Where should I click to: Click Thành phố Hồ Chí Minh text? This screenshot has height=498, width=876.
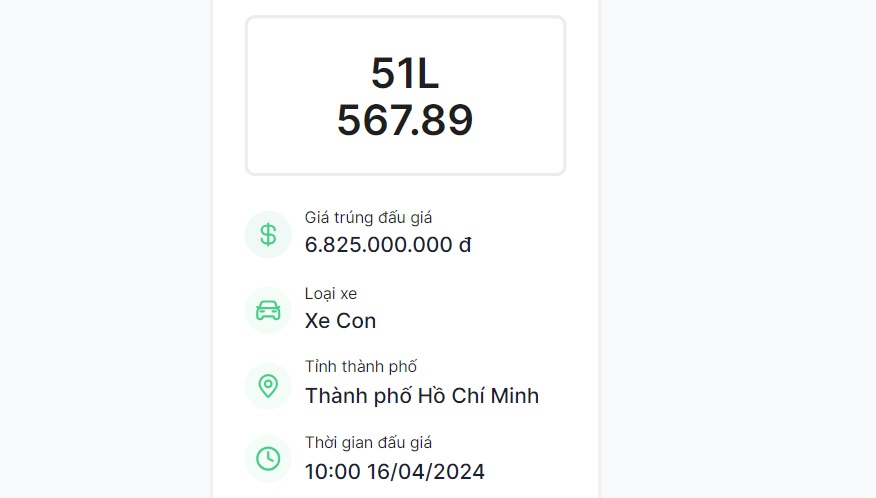click(x=422, y=396)
